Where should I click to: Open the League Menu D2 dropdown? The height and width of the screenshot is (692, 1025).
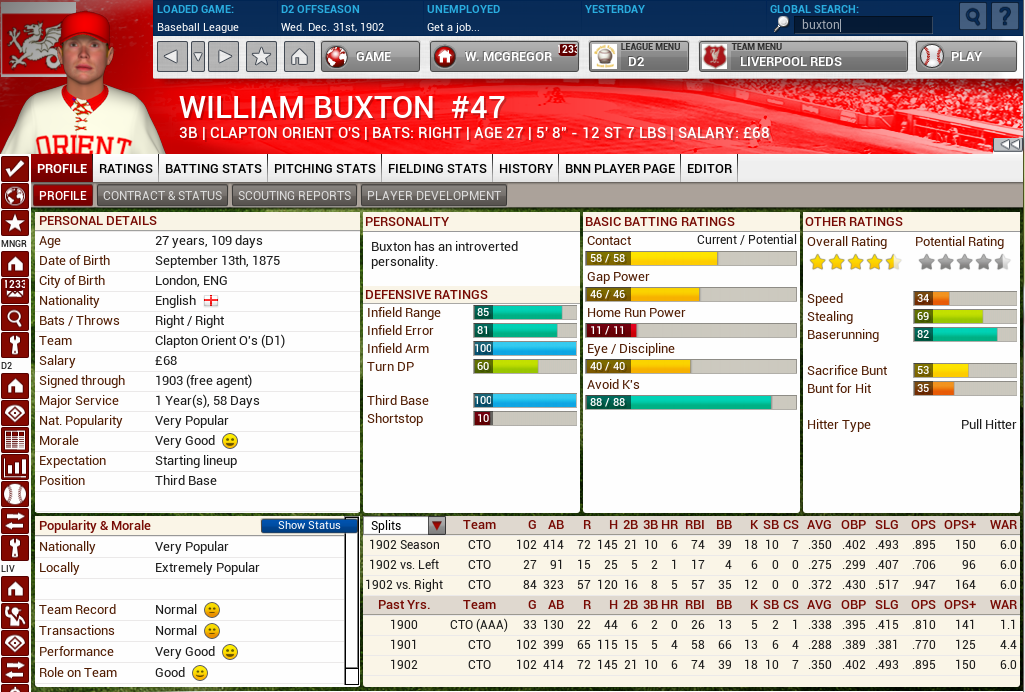coord(638,57)
